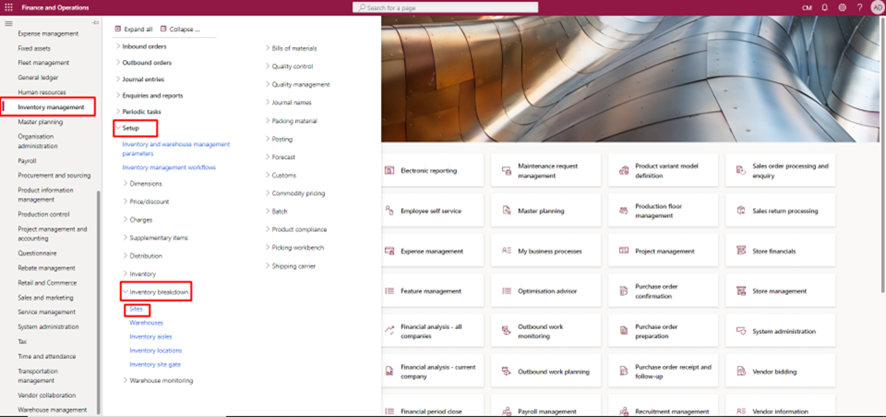The width and height of the screenshot is (886, 417).
Task: Click Financial analysis - current company tile icon
Action: (389, 371)
